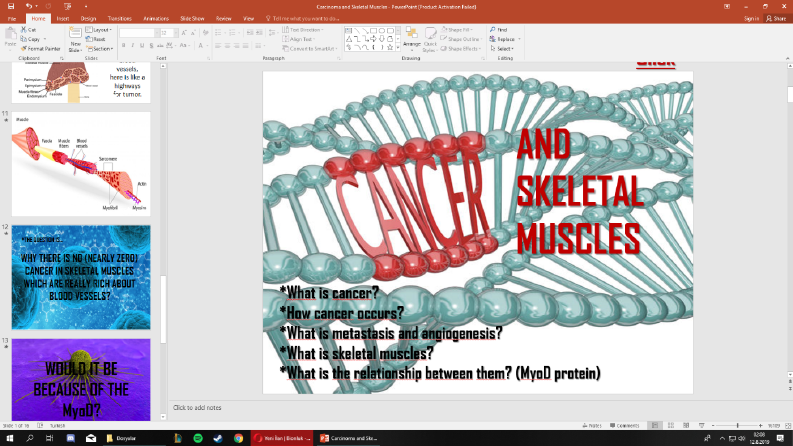Expand the Section dropdown
The image size is (793, 446).
(100, 49)
